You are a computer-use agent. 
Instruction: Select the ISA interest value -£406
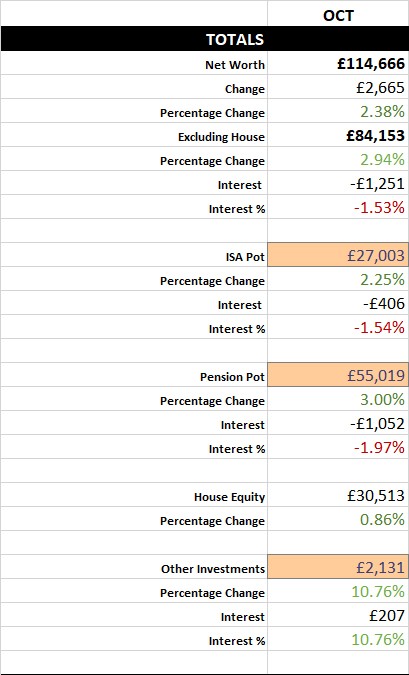338,304
